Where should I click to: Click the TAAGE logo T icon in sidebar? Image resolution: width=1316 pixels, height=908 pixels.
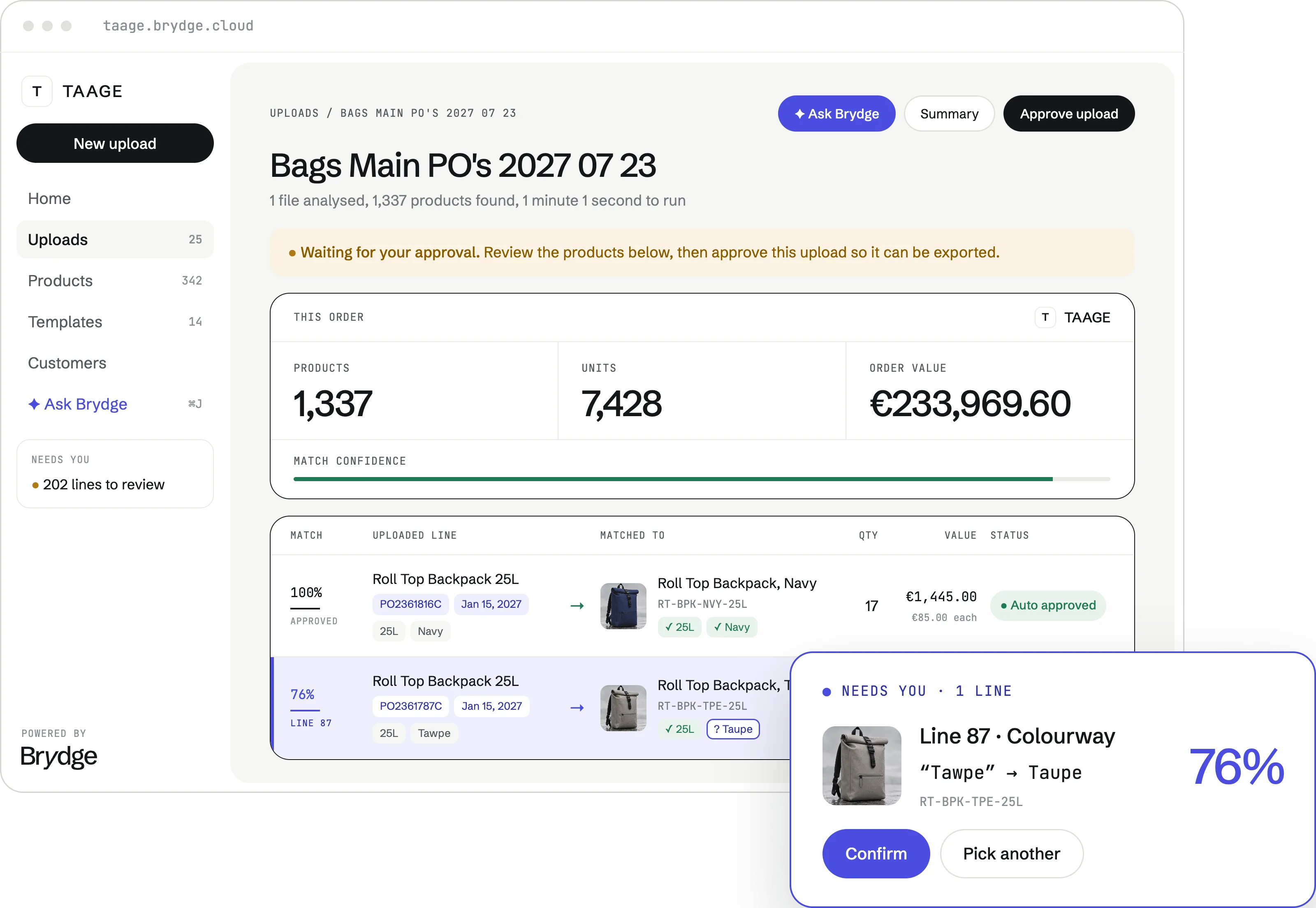(x=37, y=91)
